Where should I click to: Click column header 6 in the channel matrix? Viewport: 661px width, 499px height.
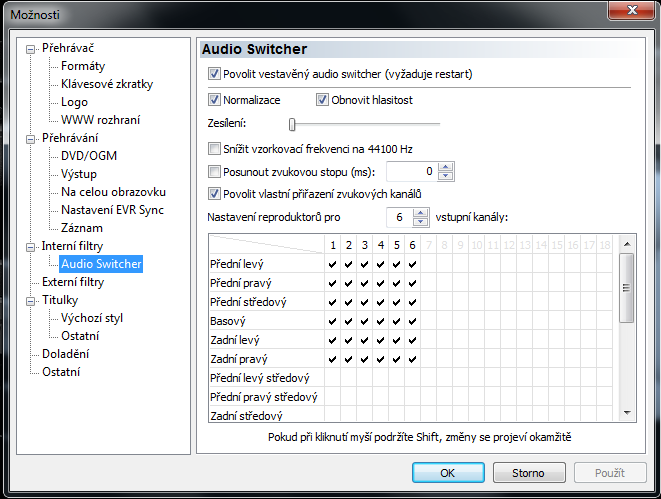[x=412, y=245]
